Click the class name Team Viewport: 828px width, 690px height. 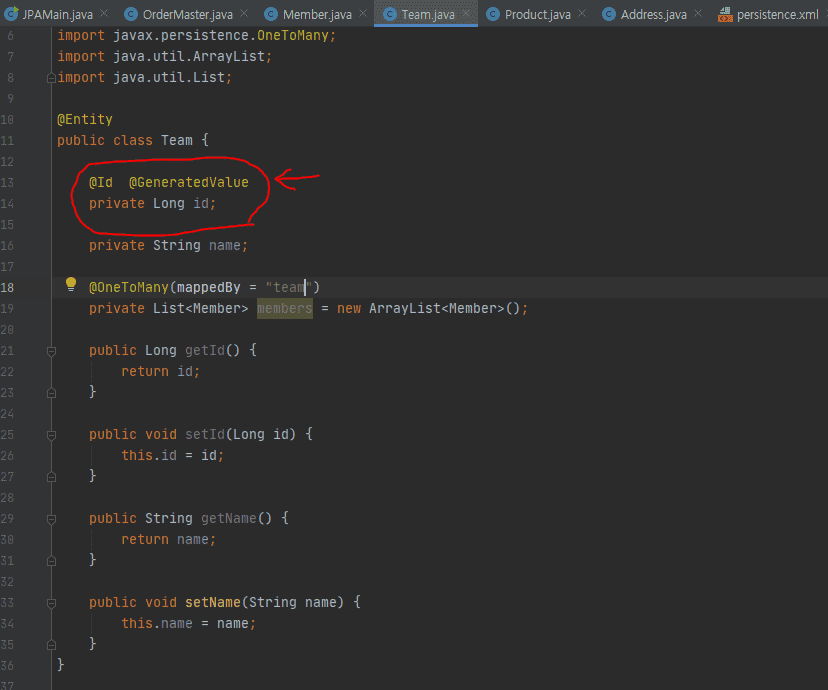(x=177, y=140)
